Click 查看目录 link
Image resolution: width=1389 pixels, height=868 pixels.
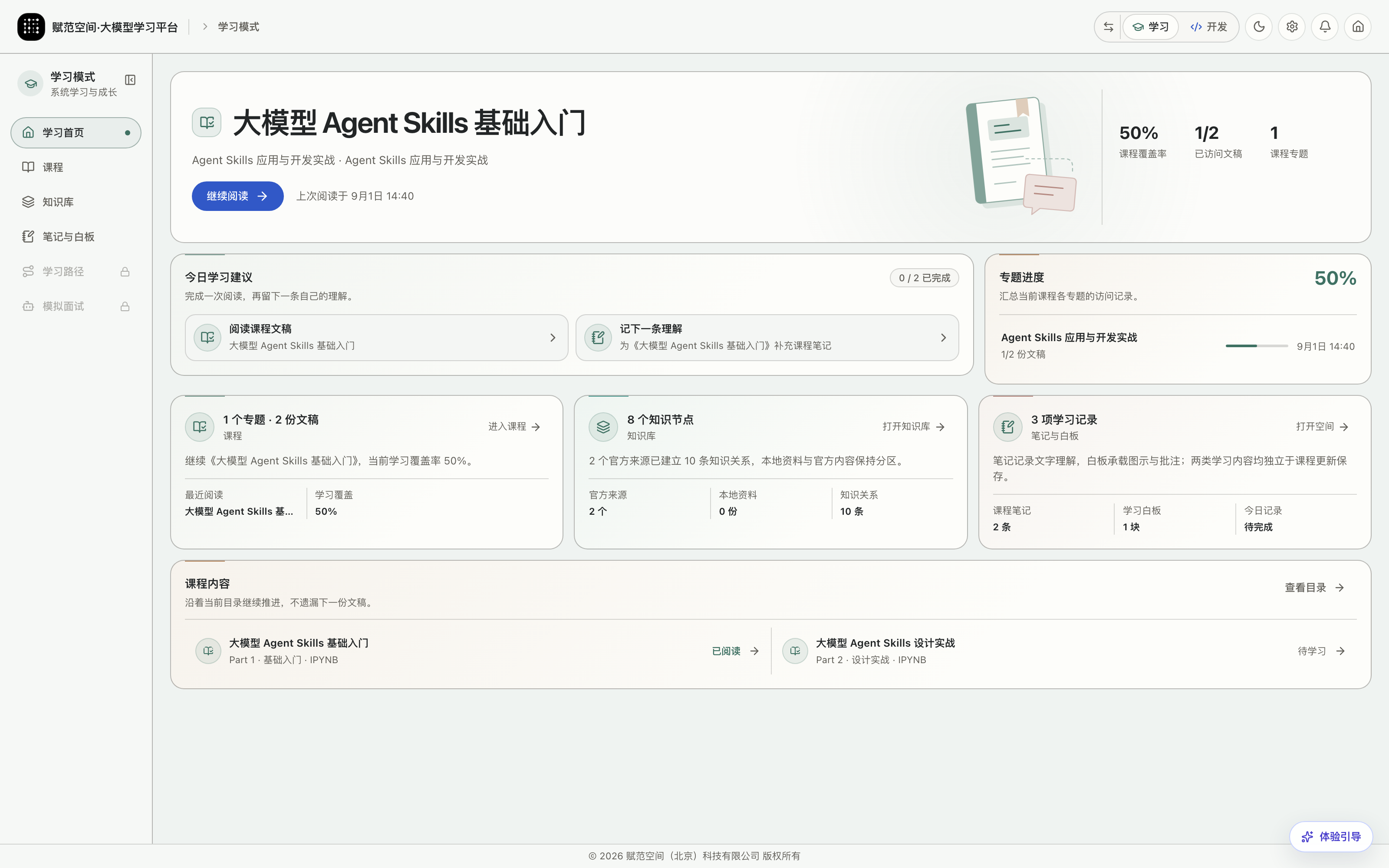pyautogui.click(x=1314, y=588)
